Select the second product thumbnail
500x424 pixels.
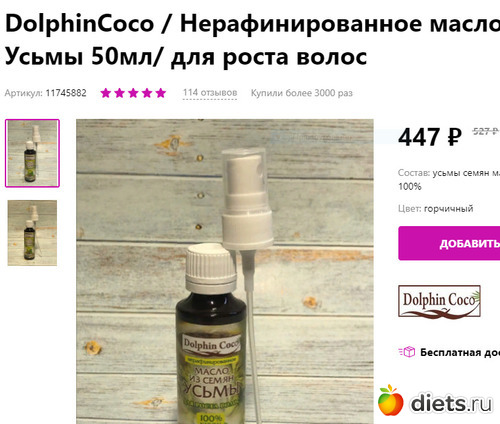pyautogui.click(x=32, y=233)
